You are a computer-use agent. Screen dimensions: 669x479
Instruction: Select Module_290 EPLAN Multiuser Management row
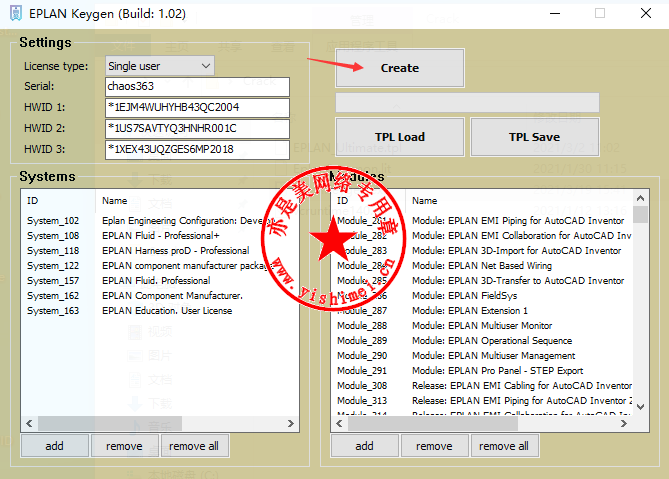[482, 355]
